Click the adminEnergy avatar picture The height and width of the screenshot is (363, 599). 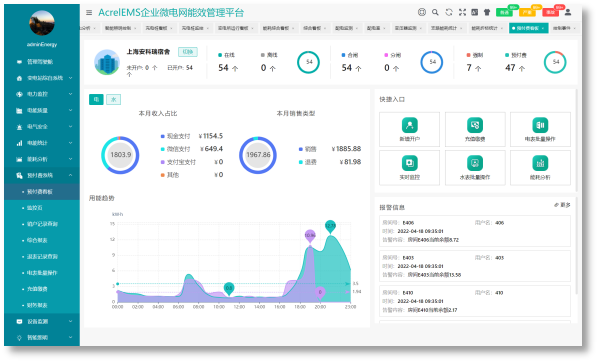tap(42, 23)
